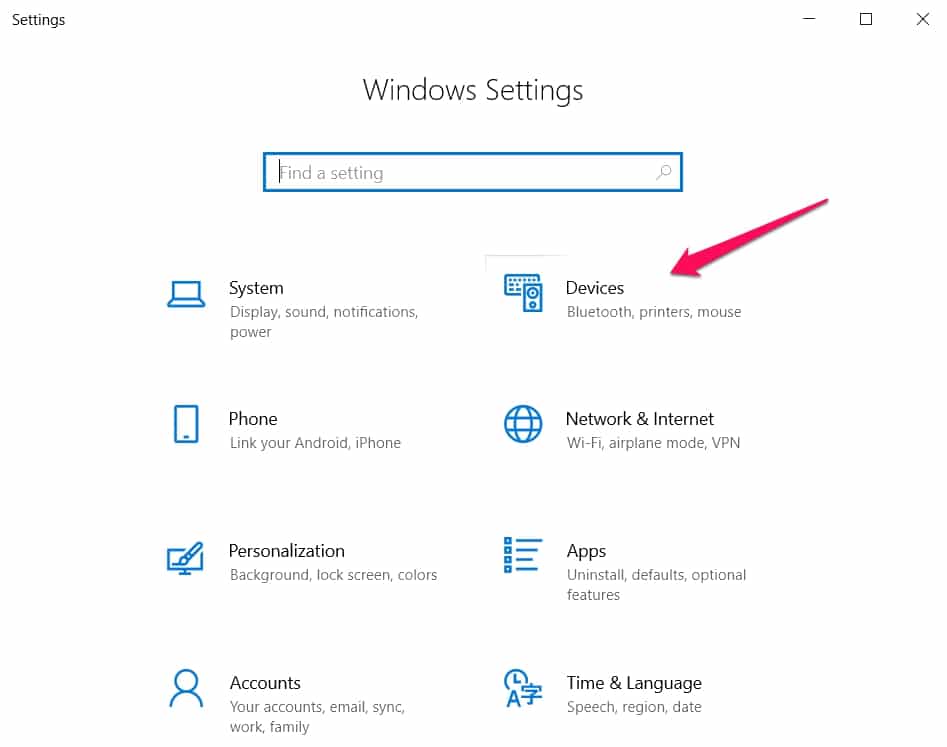Go to Devices settings title
The width and height of the screenshot is (947, 747).
click(x=595, y=288)
